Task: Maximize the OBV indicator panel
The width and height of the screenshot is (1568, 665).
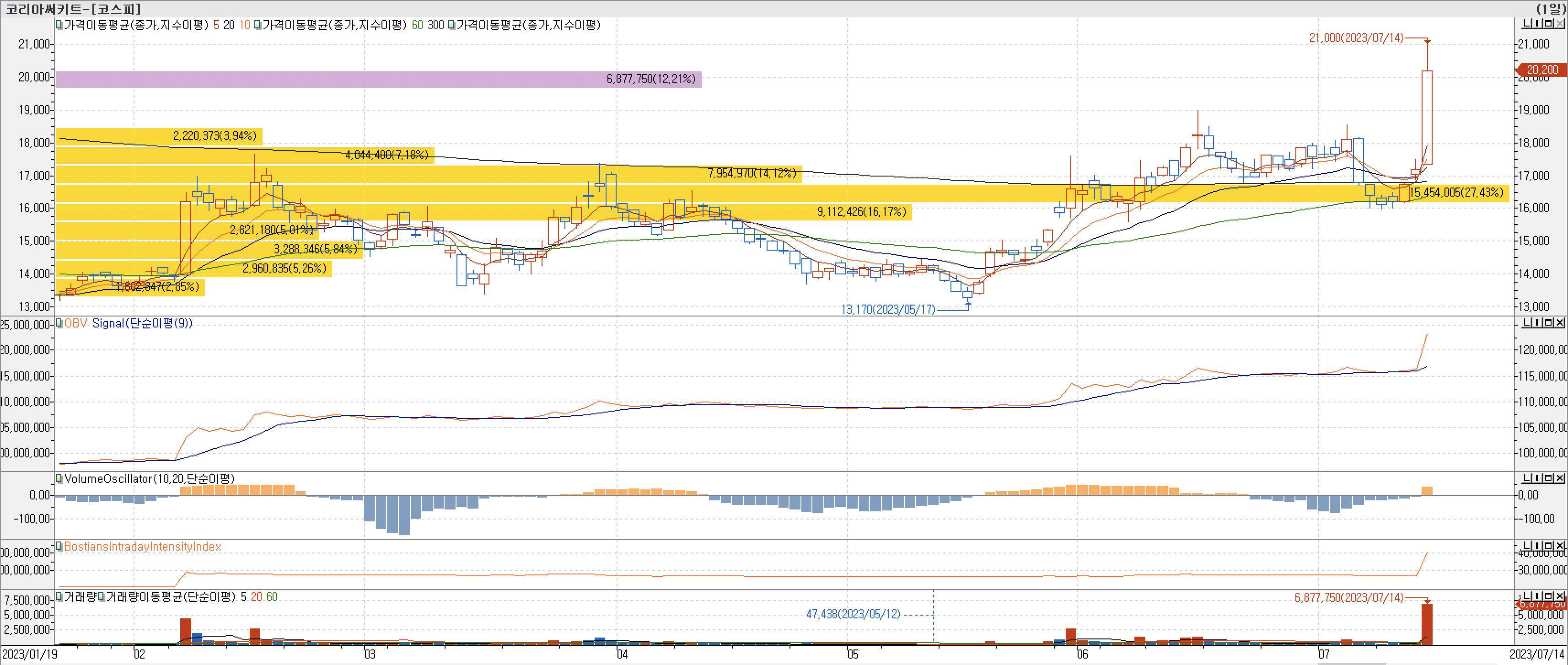Action: pyautogui.click(x=1549, y=322)
